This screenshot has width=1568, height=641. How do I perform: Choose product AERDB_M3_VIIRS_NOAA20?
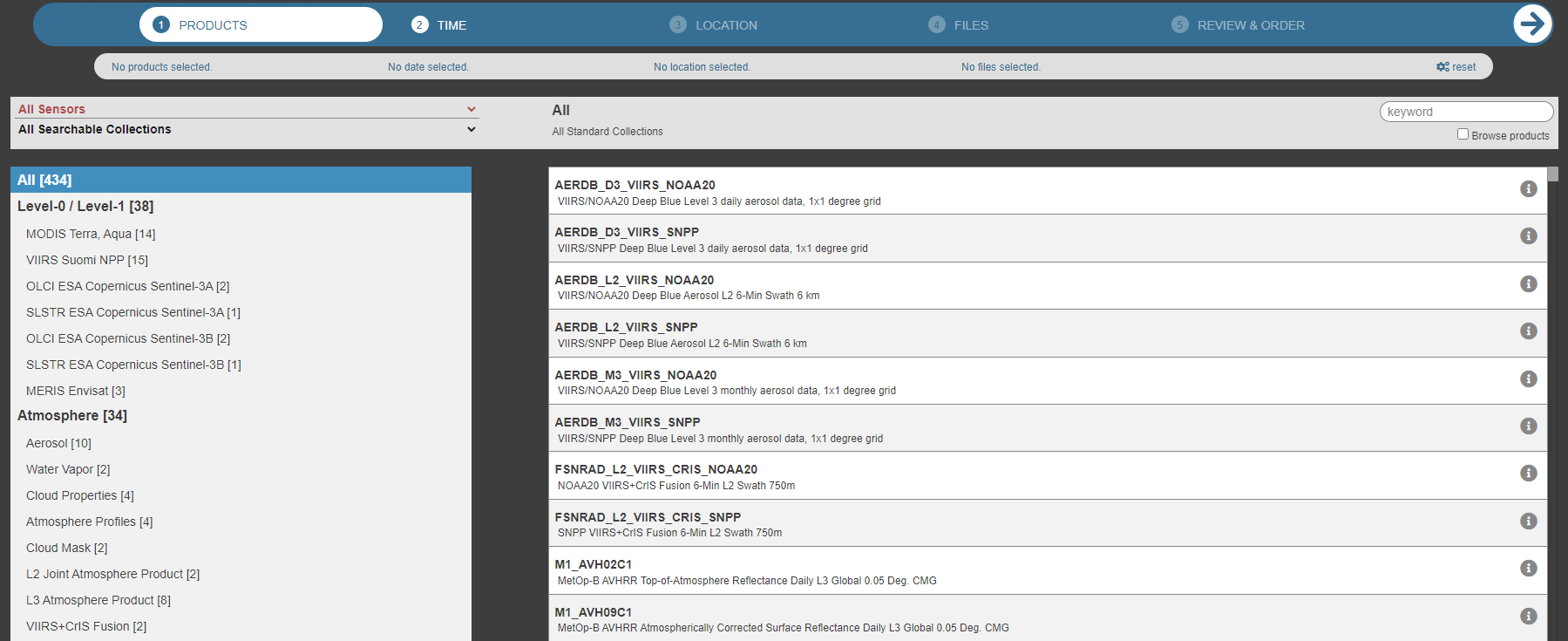point(1048,381)
